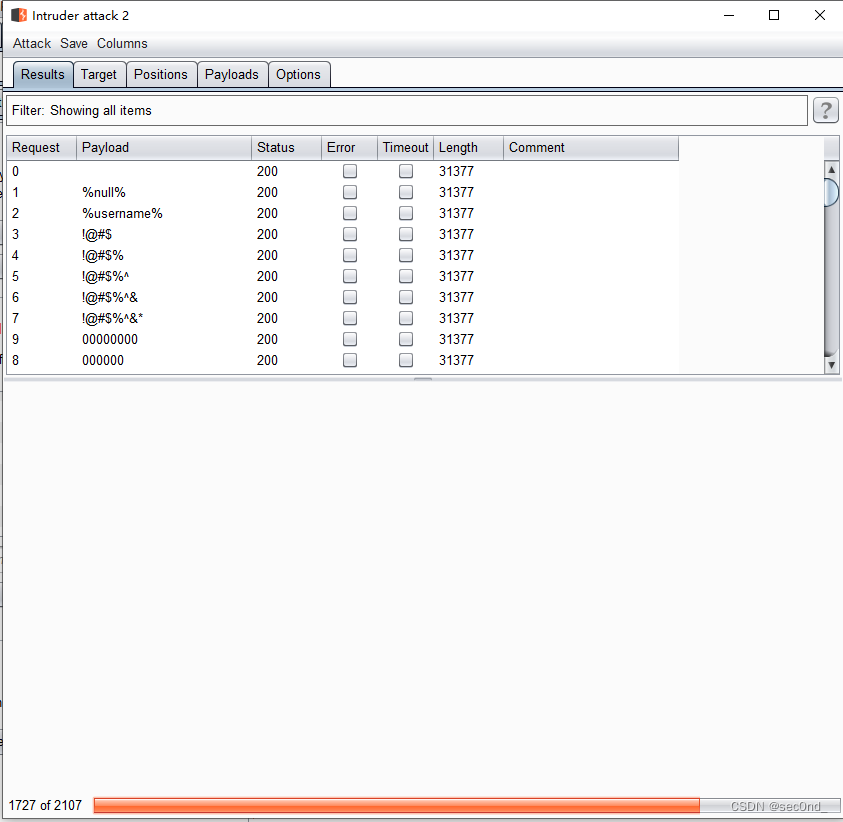Toggle Error checkbox for %null% row
This screenshot has height=822, width=843.
[x=350, y=192]
